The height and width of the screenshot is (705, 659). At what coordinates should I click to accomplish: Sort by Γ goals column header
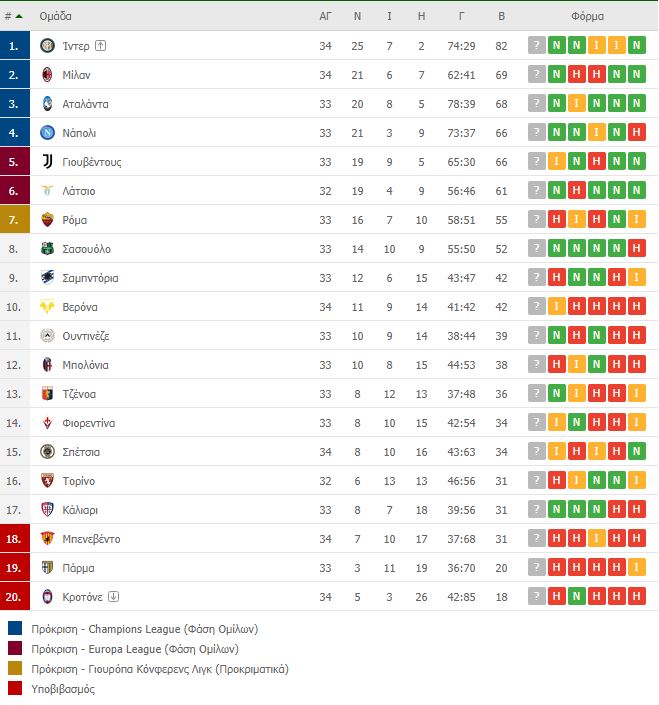[x=461, y=17]
